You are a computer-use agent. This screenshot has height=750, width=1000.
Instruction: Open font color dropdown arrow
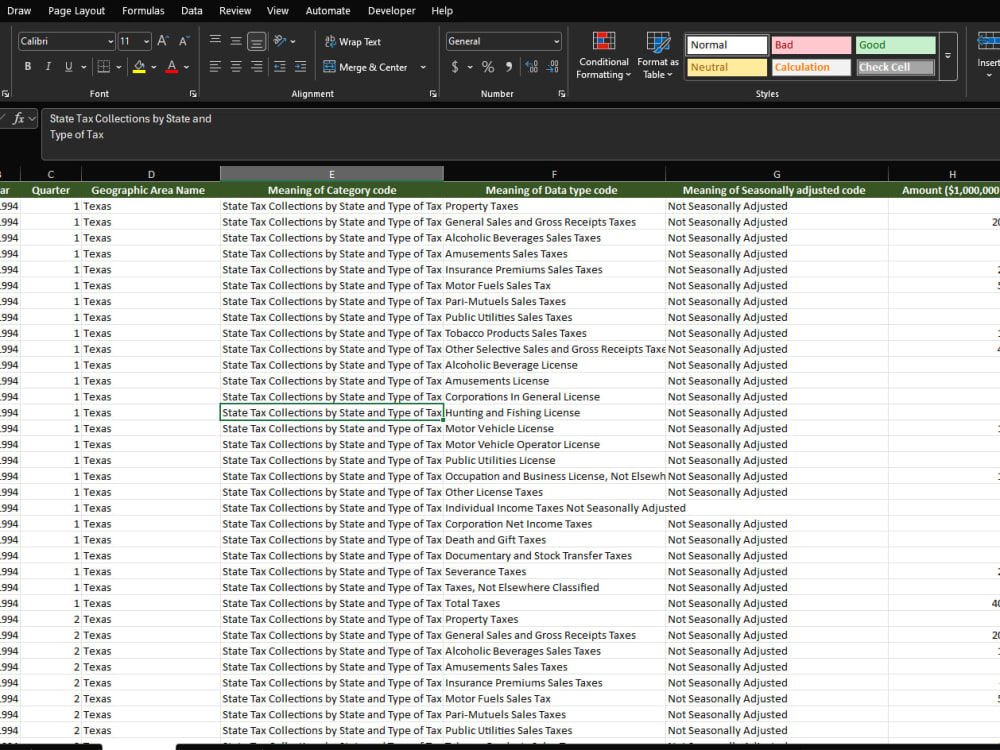(x=186, y=67)
